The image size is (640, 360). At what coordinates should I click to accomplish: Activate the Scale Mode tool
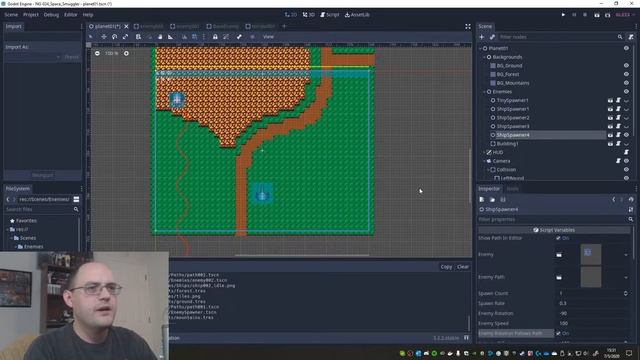coord(125,37)
